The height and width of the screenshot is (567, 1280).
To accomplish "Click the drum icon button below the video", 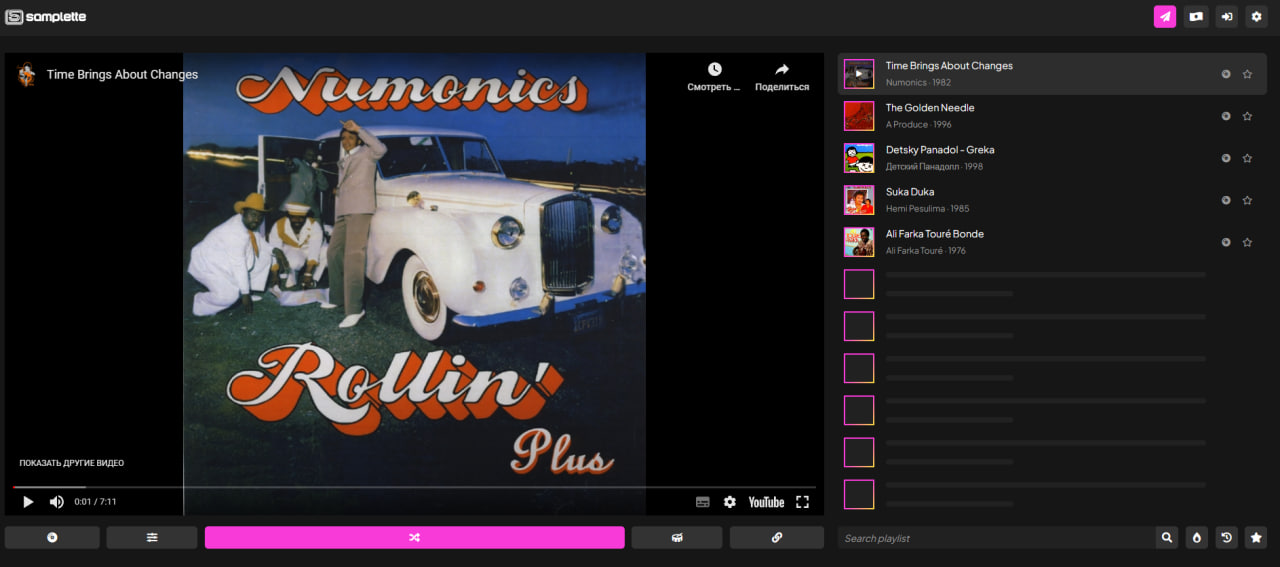I will click(677, 538).
